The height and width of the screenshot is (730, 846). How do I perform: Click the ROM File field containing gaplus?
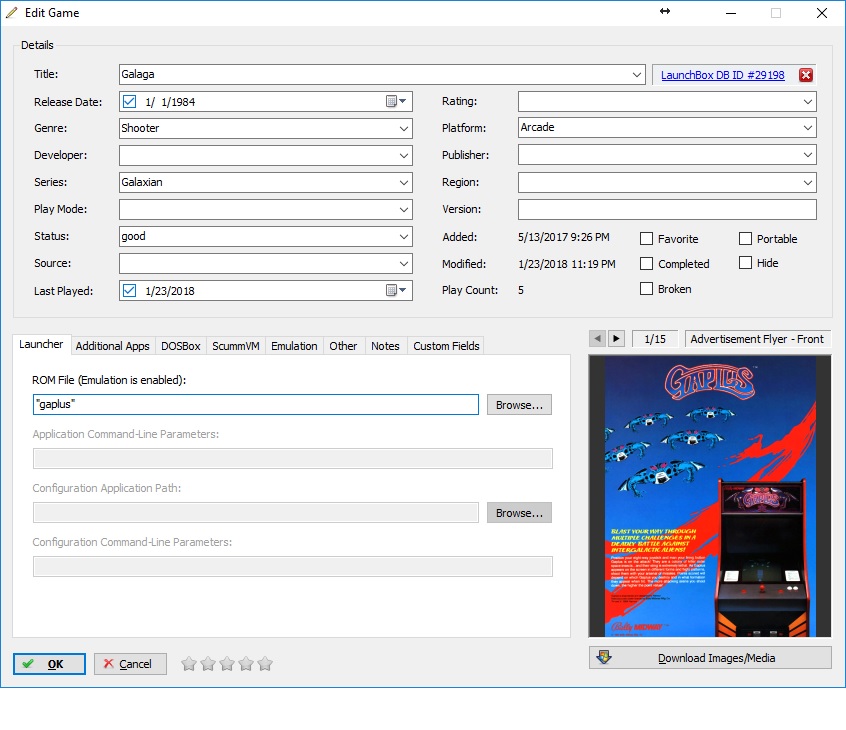point(256,405)
